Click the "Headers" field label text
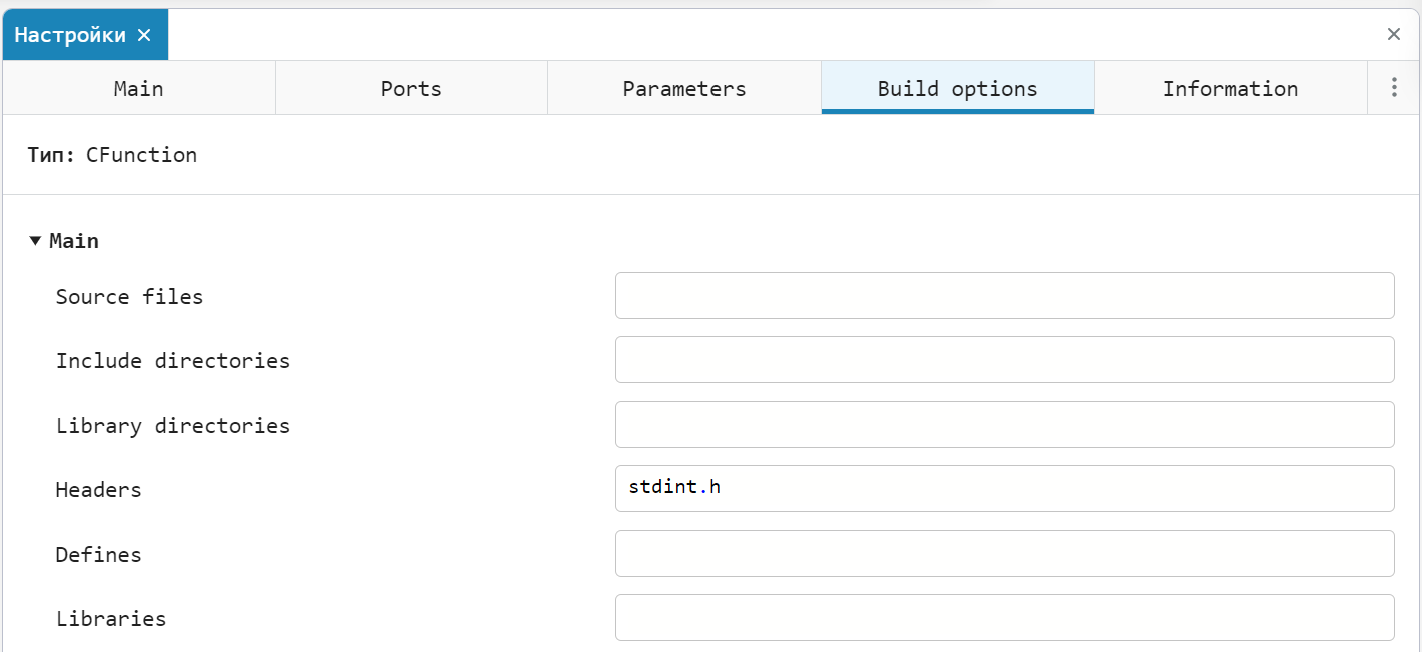Image resolution: width=1422 pixels, height=652 pixels. tap(98, 490)
